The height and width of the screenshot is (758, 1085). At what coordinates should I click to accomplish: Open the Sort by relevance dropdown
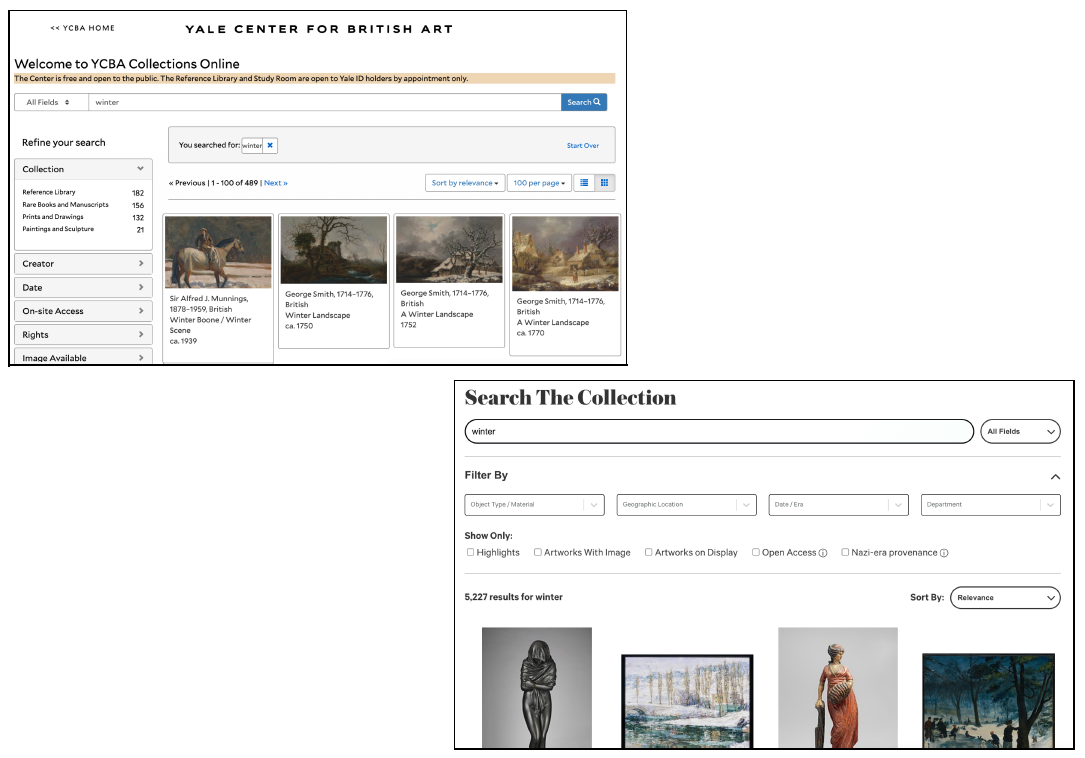coord(465,183)
